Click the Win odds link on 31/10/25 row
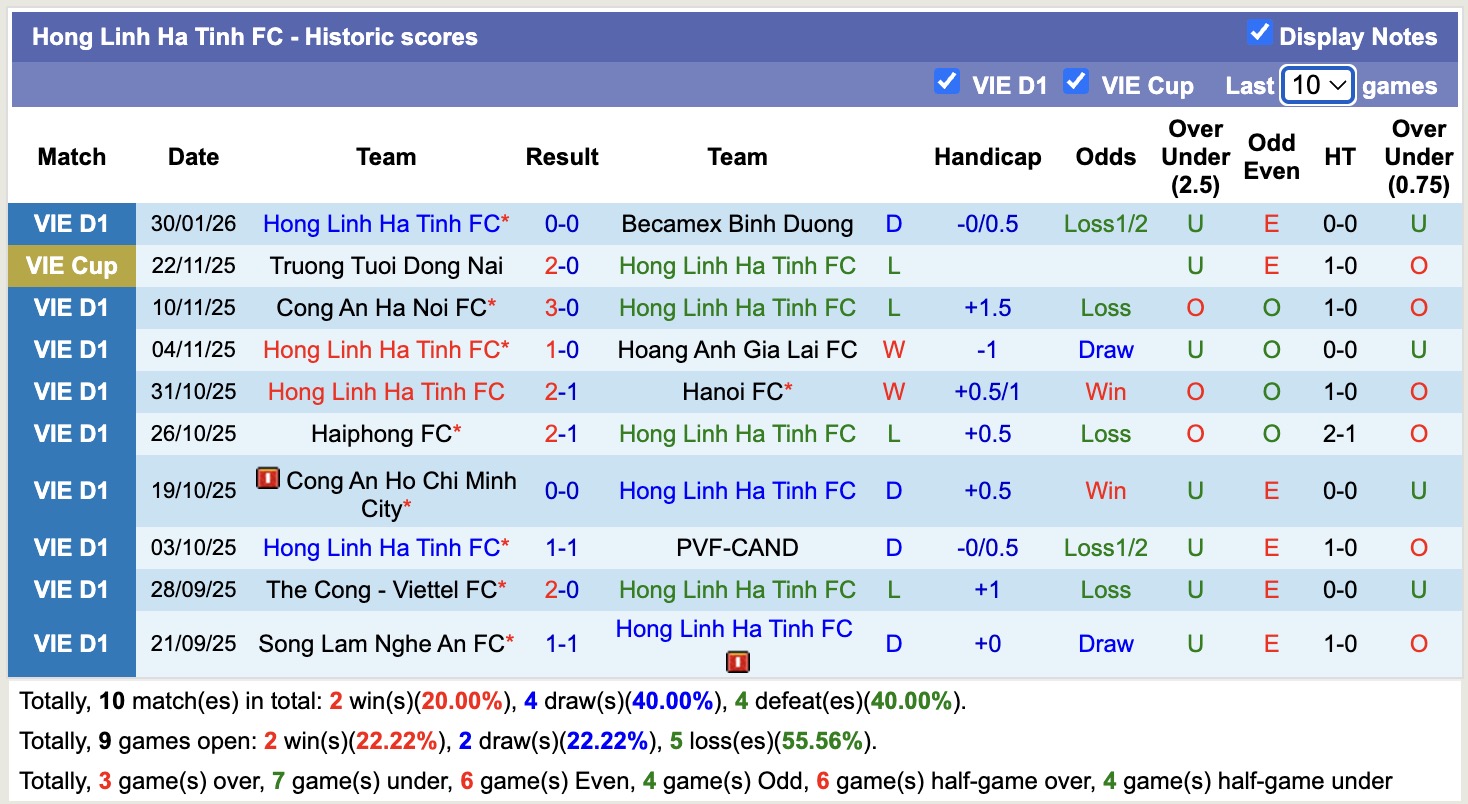The height and width of the screenshot is (804, 1468). [x=1105, y=391]
